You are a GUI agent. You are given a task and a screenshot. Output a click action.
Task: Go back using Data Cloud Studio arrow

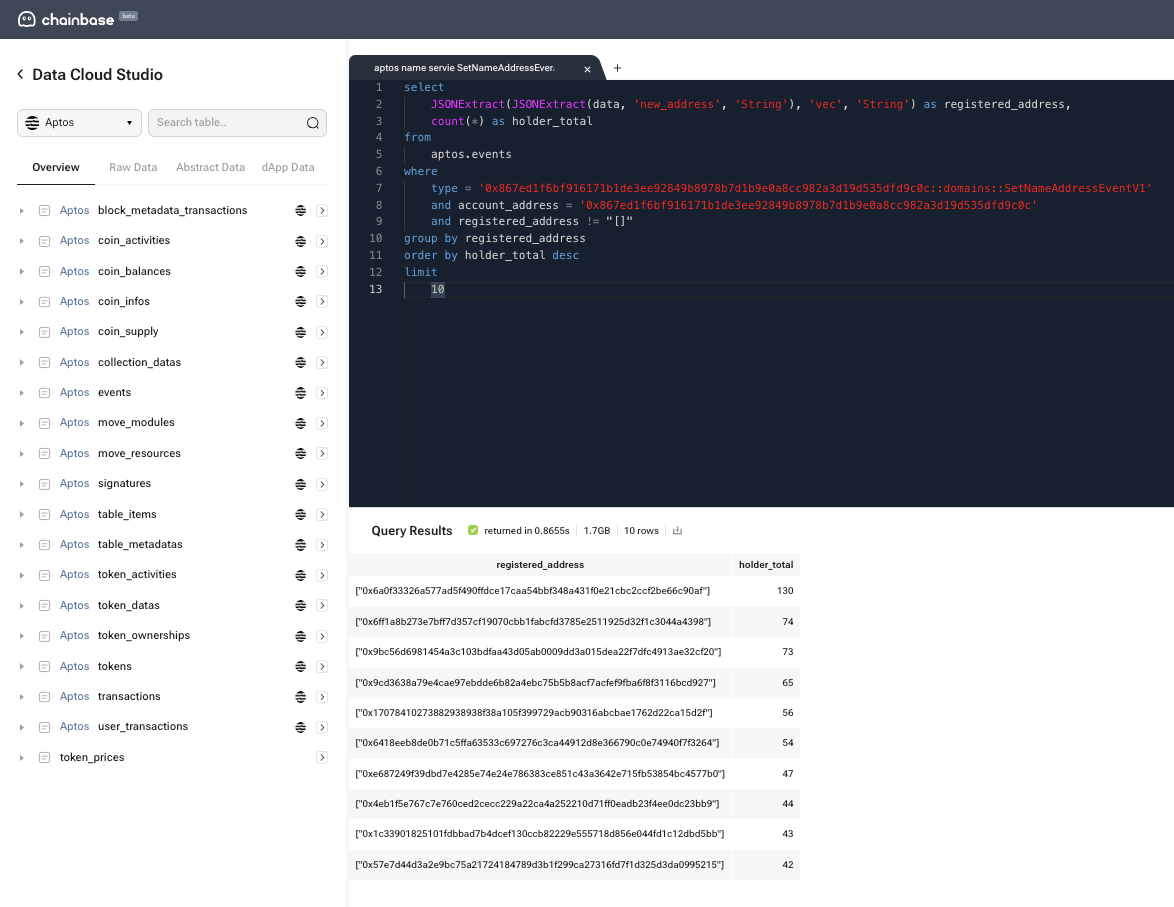click(x=20, y=74)
